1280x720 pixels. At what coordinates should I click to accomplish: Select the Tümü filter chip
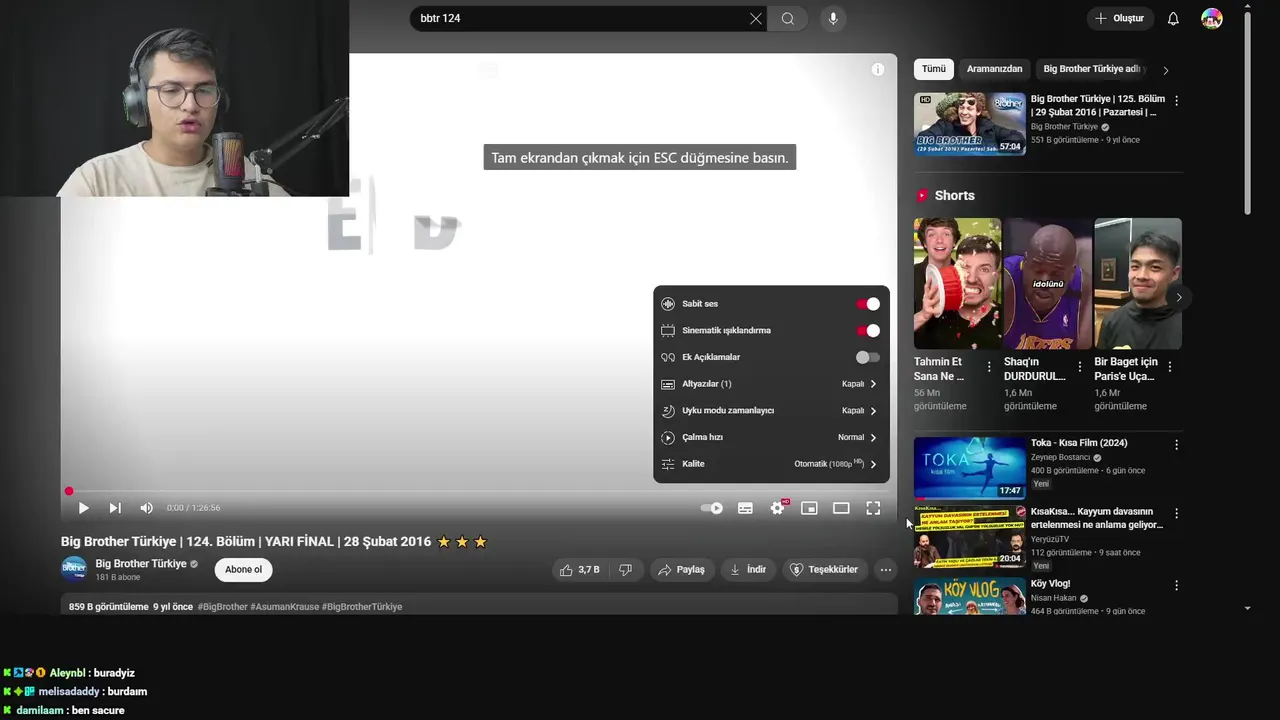(934, 69)
